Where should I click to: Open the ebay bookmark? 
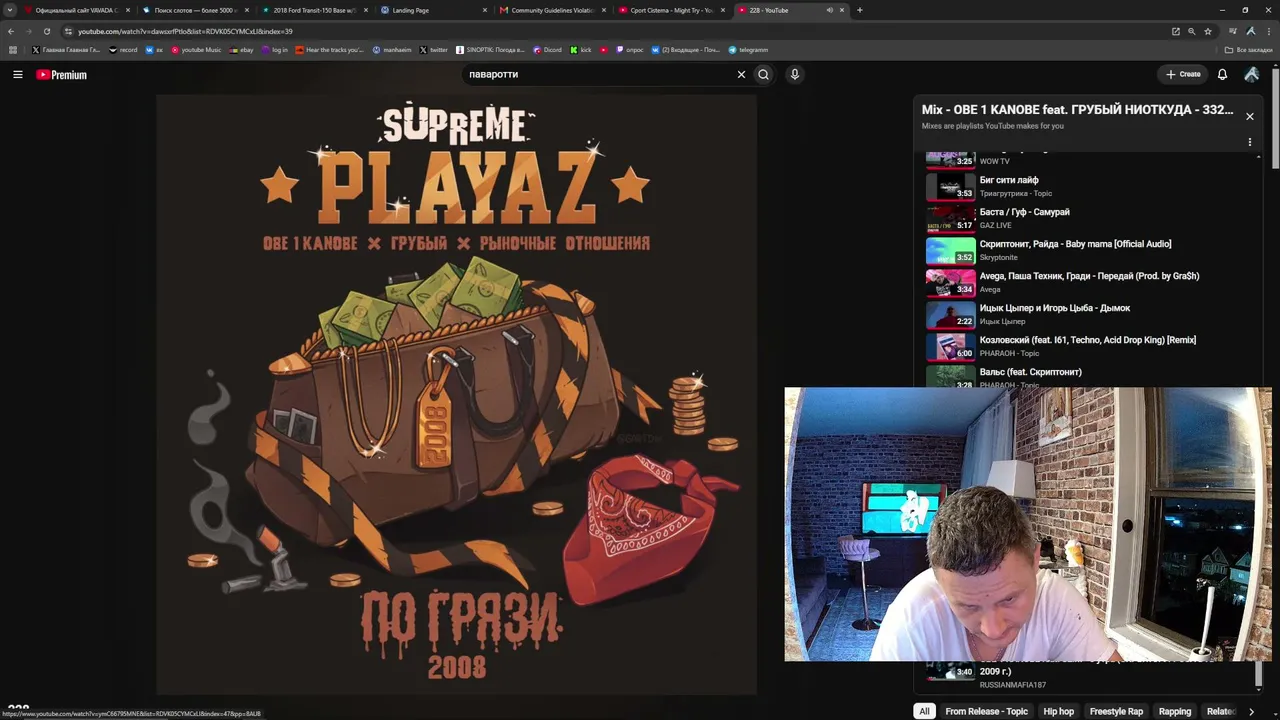(x=241, y=49)
